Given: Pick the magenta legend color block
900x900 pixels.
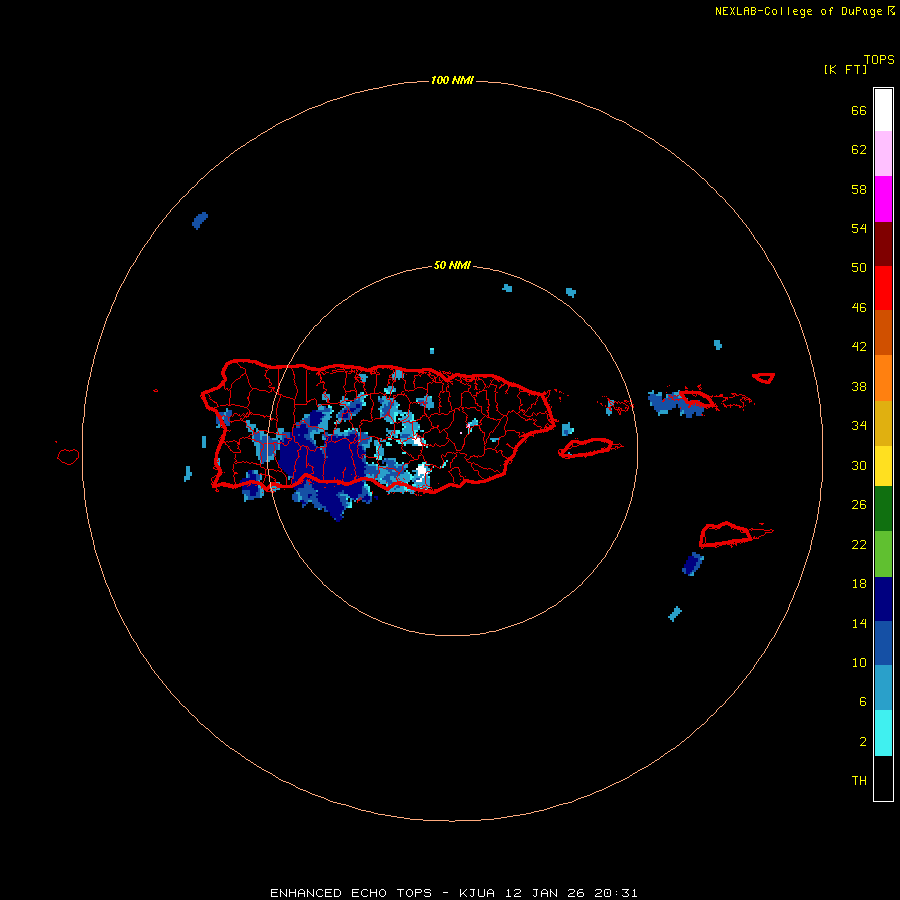Looking at the screenshot, I should coord(883,199).
